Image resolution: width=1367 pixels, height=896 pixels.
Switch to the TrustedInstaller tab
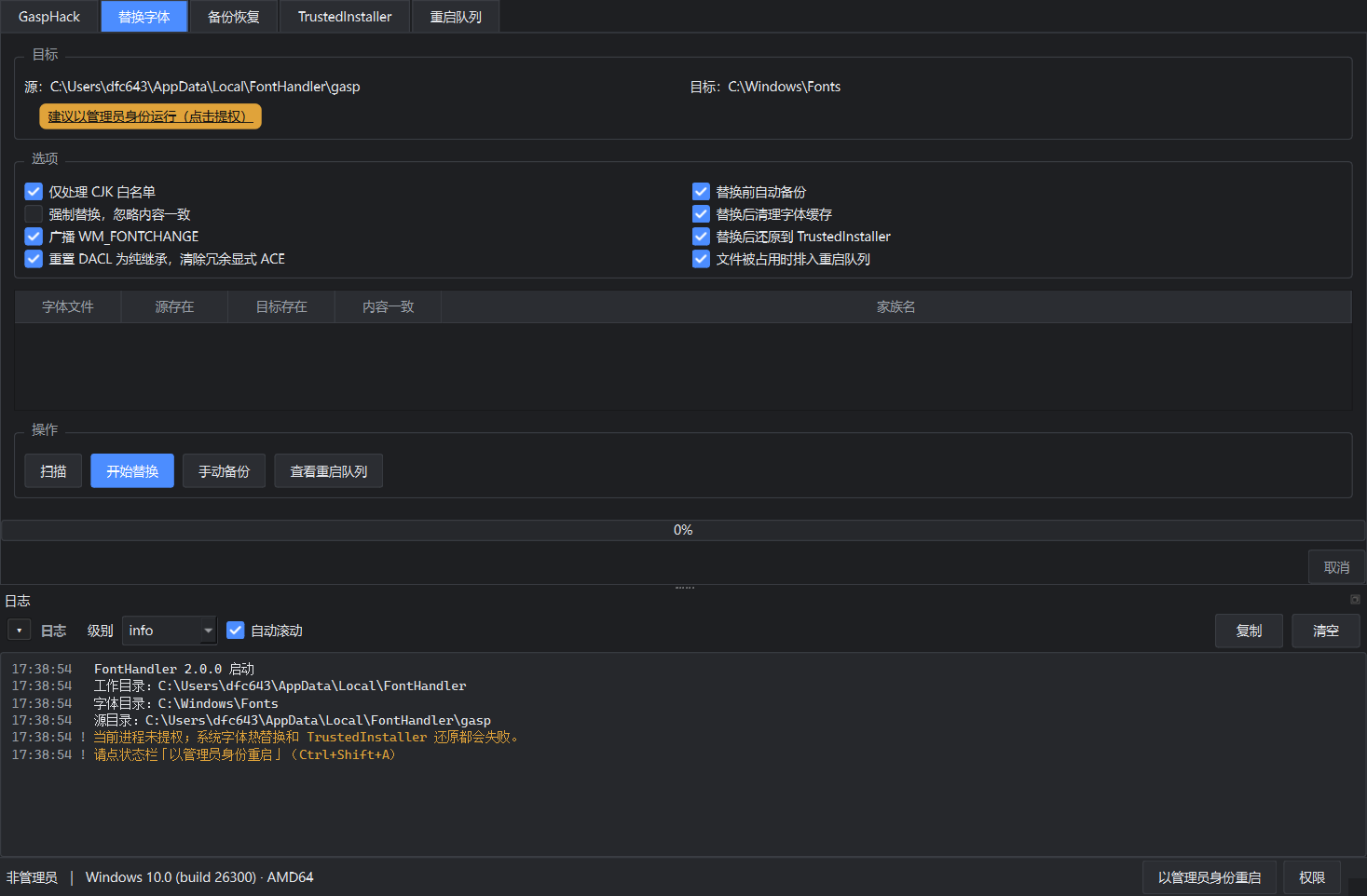click(345, 17)
